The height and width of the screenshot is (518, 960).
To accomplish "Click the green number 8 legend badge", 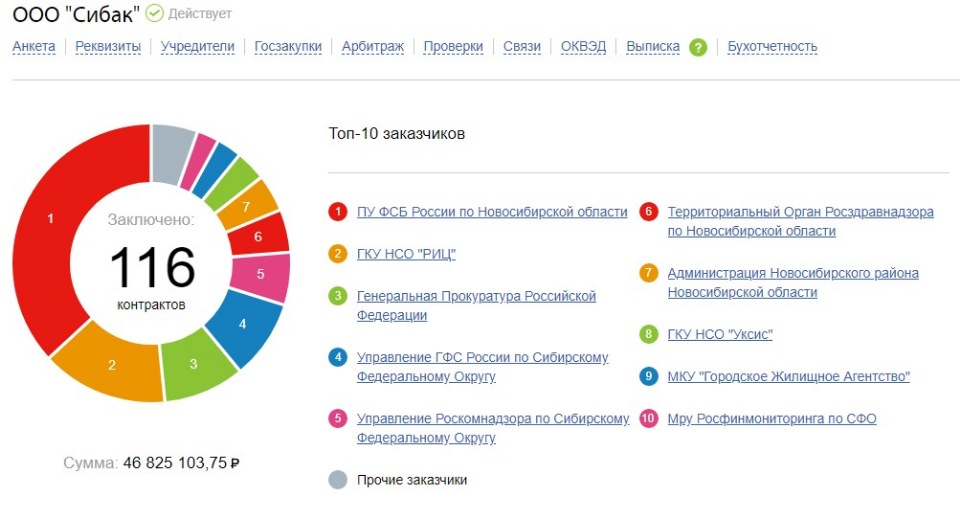I will 648,334.
